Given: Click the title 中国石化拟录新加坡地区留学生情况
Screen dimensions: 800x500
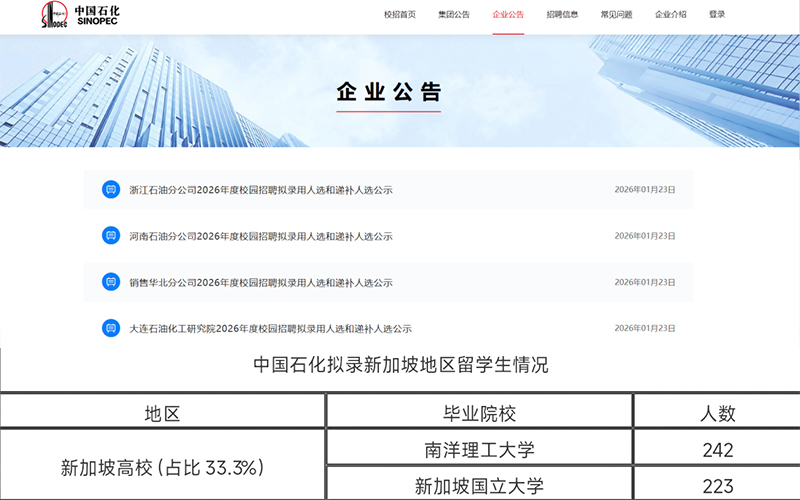Looking at the screenshot, I should click(x=401, y=365).
